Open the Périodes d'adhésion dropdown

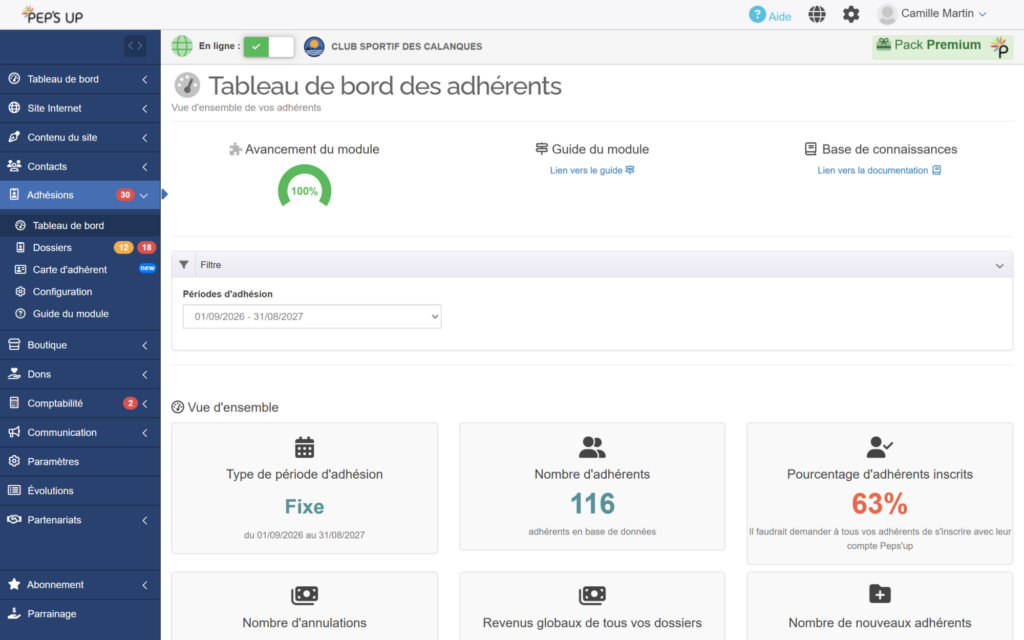pos(312,317)
